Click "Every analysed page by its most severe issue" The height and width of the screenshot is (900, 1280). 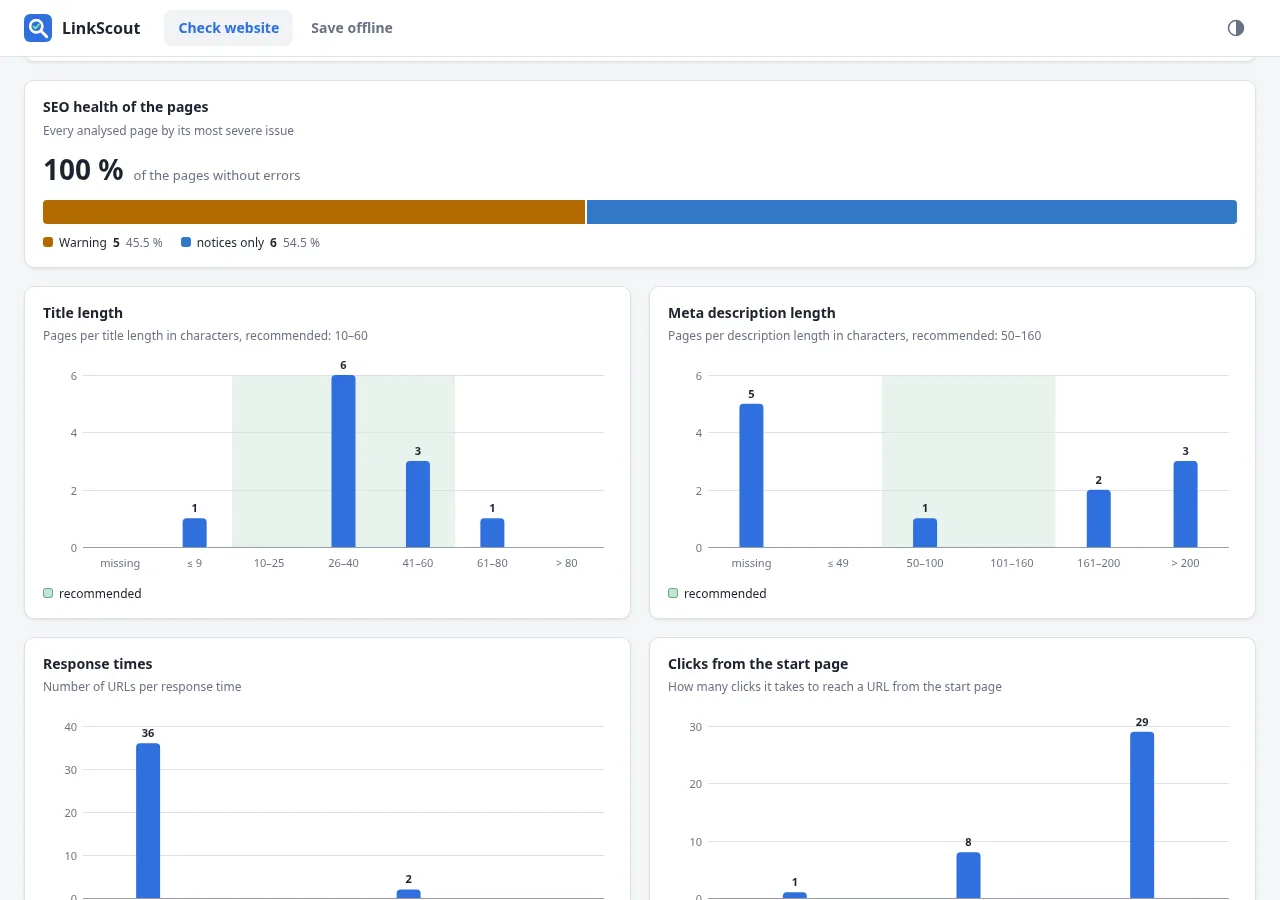pos(168,131)
